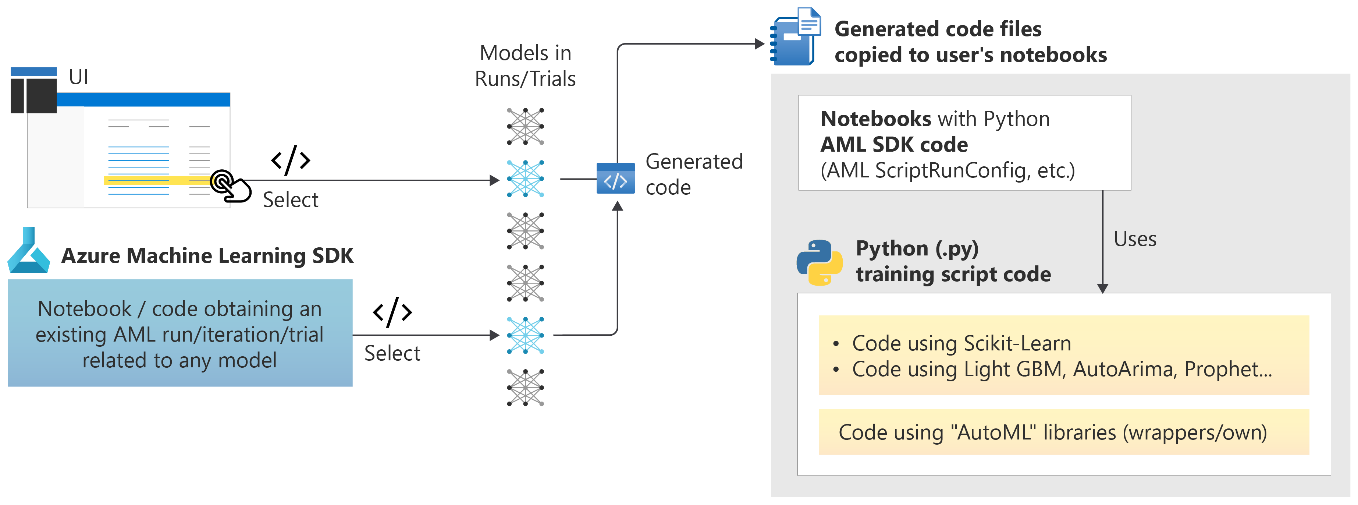Click the 'Generated code' label
The width and height of the screenshot is (1358, 505).
694,174
